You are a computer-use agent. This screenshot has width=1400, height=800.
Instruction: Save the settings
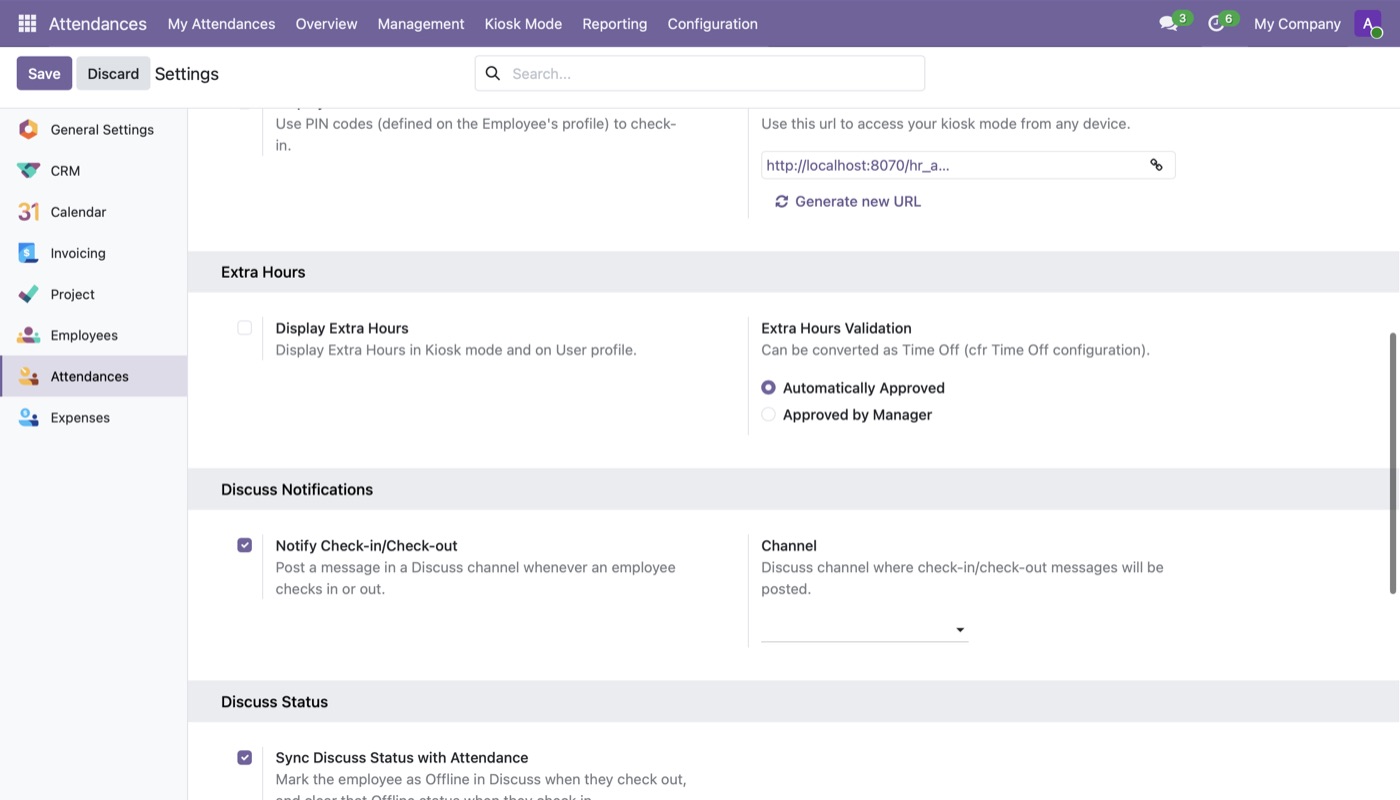click(x=44, y=73)
